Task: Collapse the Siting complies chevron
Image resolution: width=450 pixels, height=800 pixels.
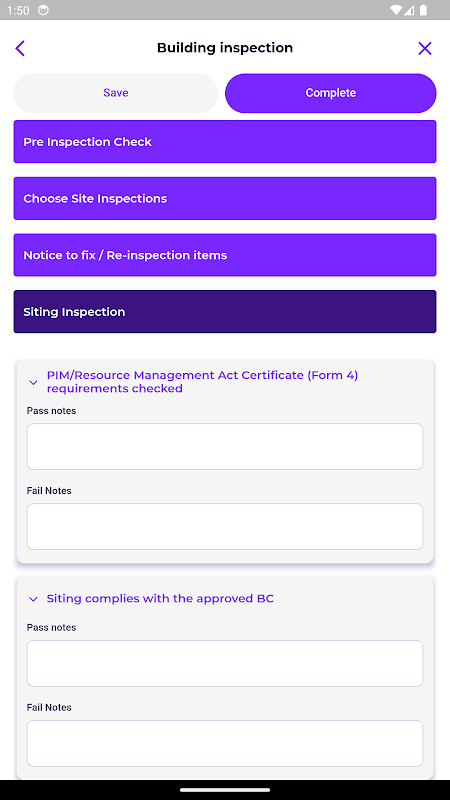Action: [x=33, y=599]
